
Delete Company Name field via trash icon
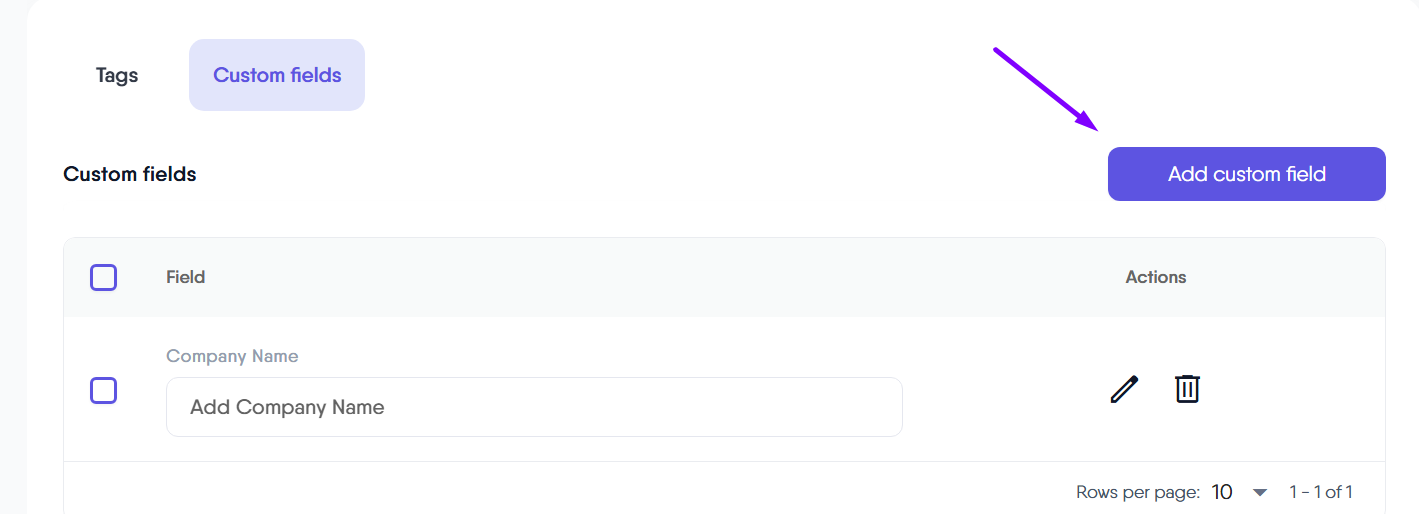[x=1187, y=389]
